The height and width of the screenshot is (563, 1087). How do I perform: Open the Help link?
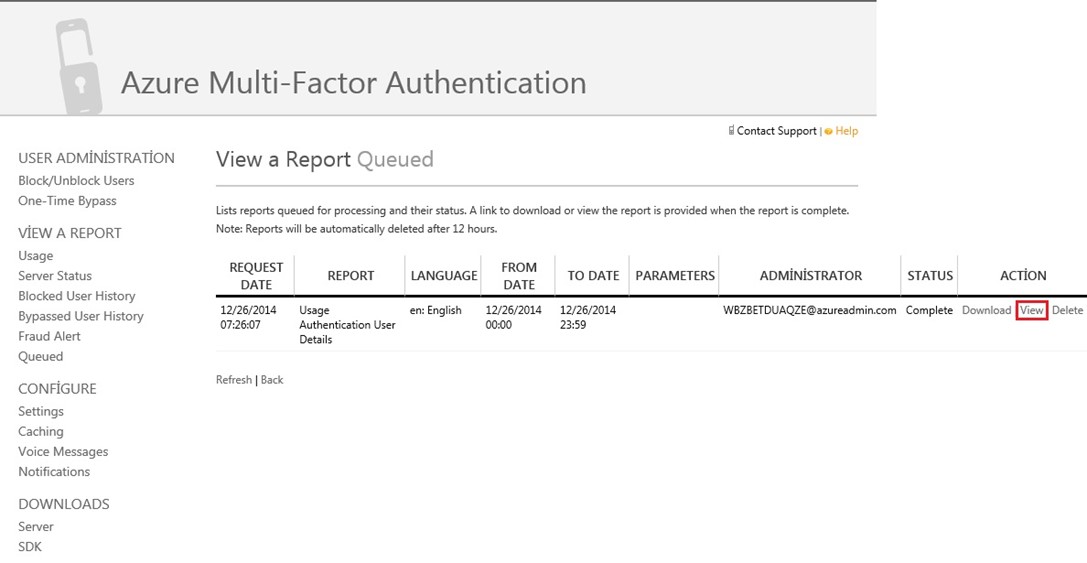click(846, 131)
